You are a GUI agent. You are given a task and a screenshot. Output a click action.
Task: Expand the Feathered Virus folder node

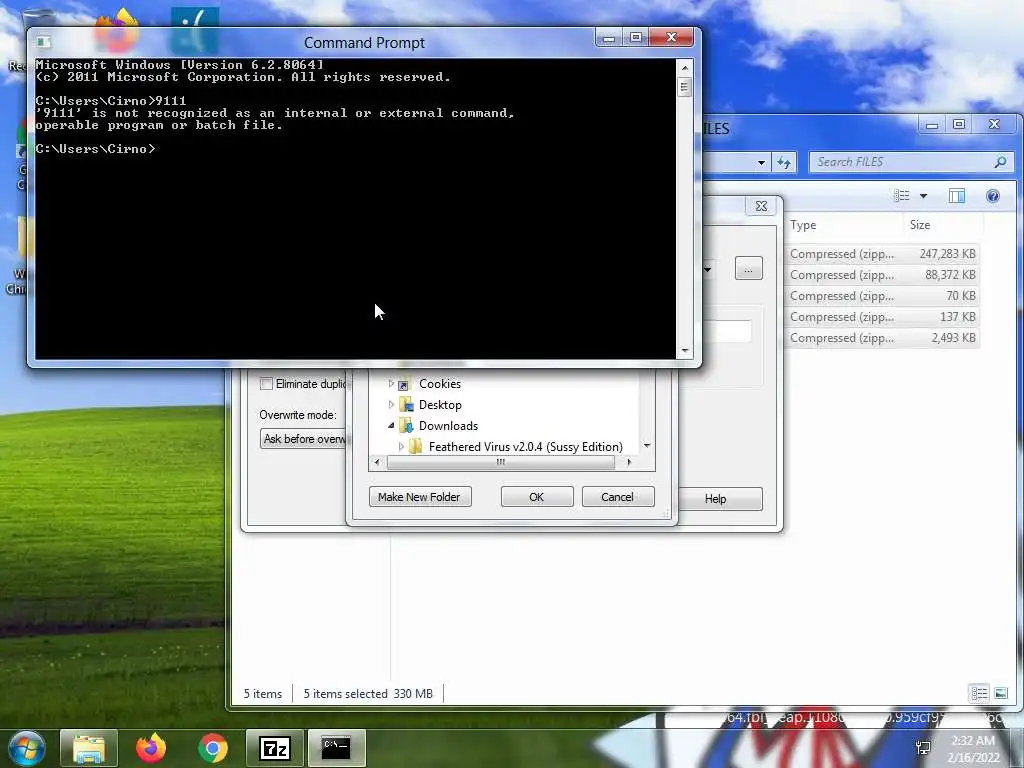point(402,447)
